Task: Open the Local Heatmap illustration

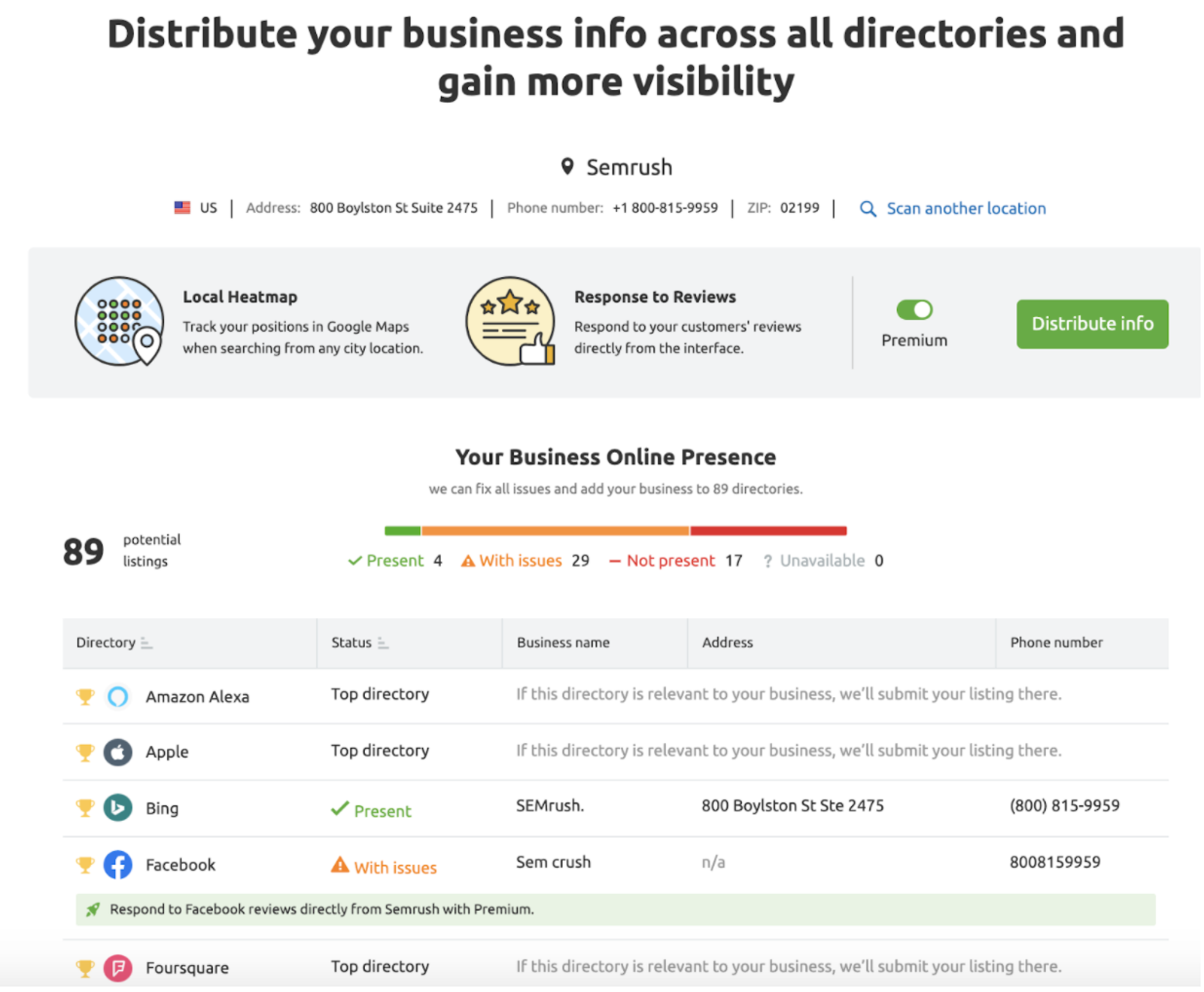Action: [119, 321]
